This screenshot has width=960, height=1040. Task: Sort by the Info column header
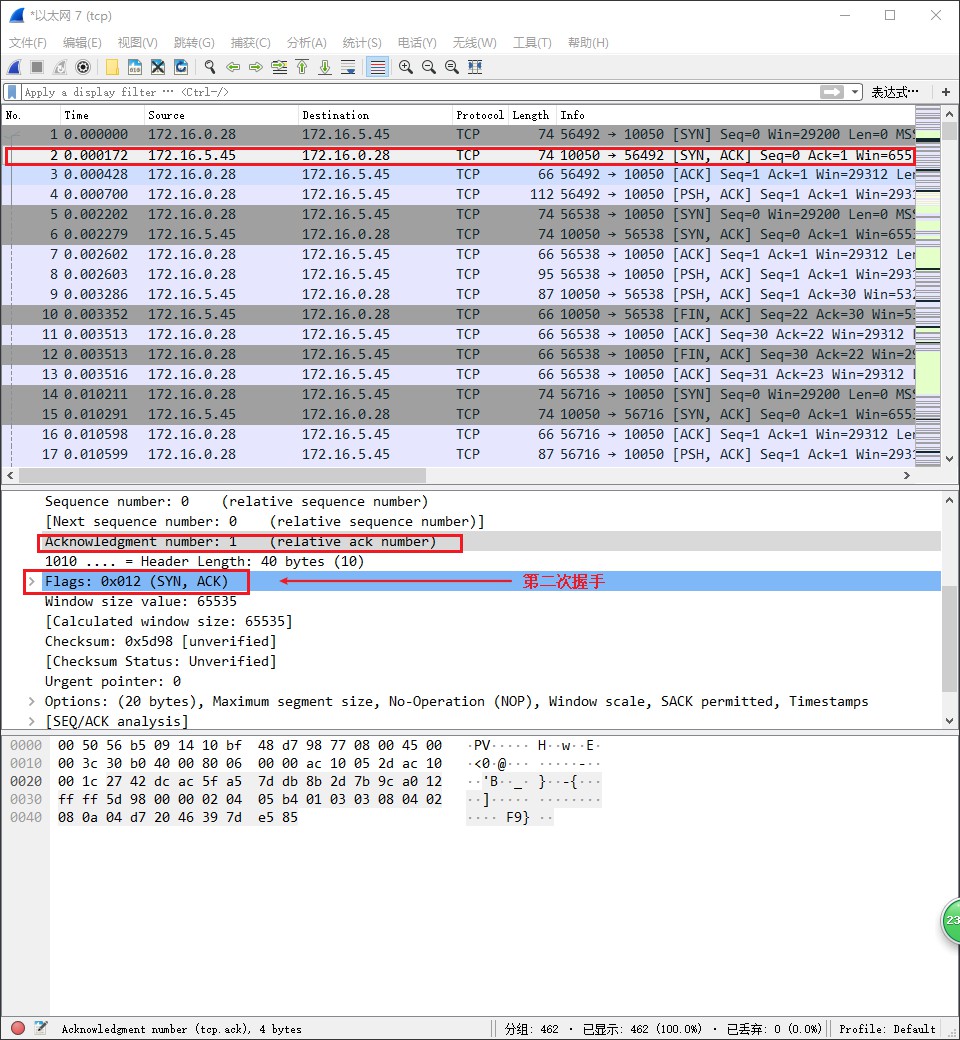coord(735,115)
